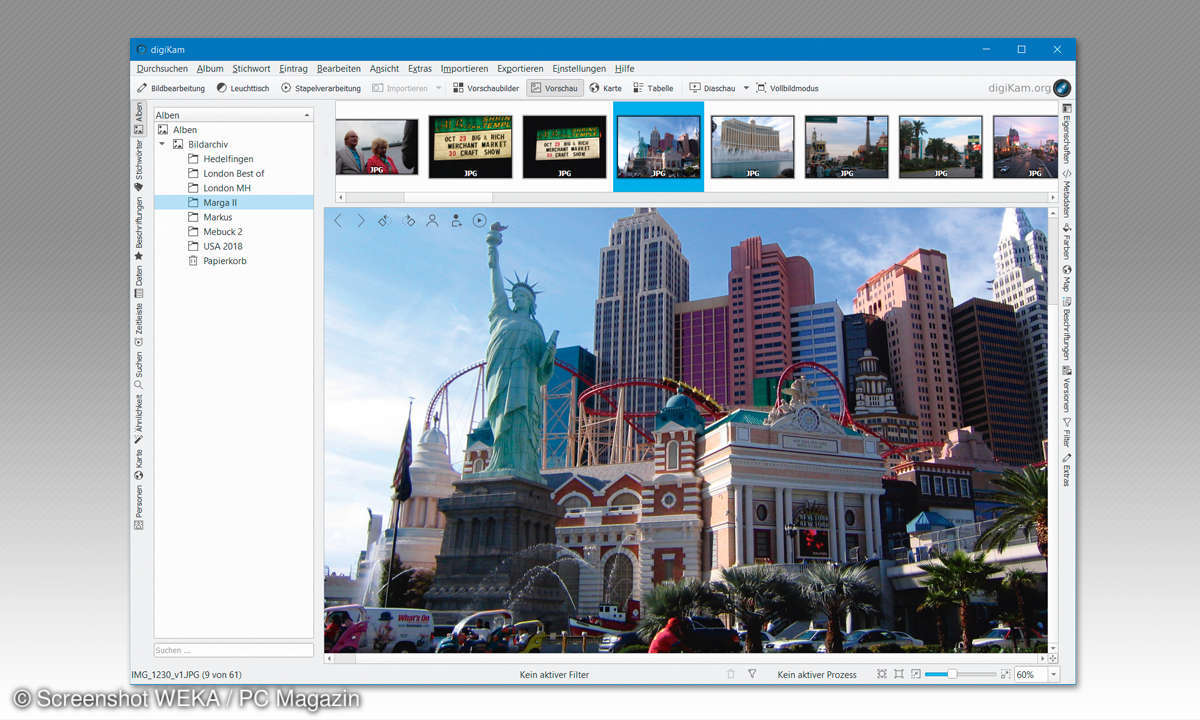Screen dimensions: 1200x720
Task: Open the Leuchttisch light table
Action: (243, 88)
